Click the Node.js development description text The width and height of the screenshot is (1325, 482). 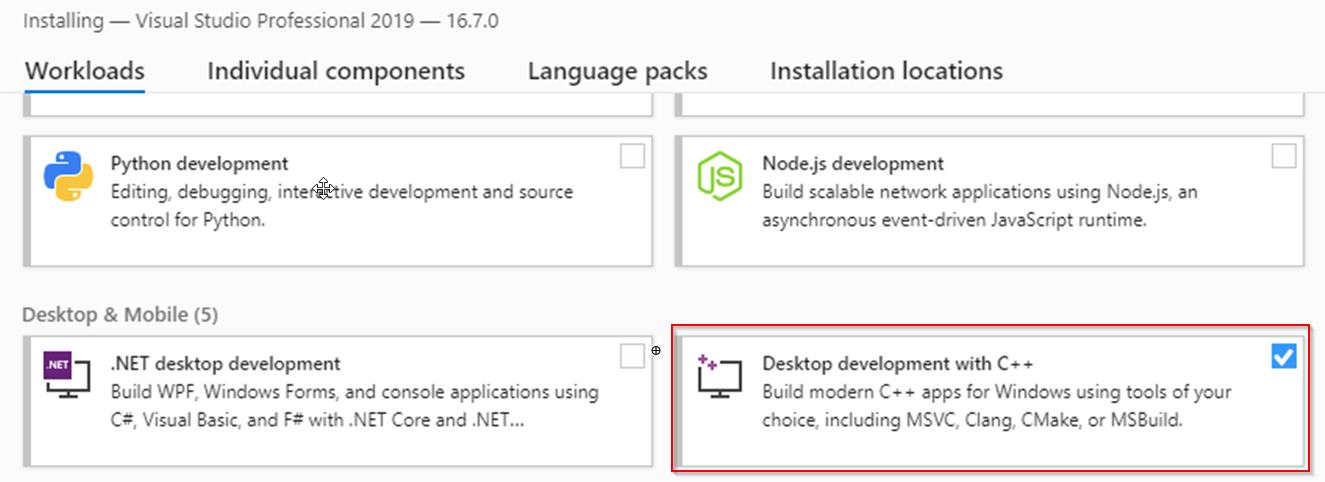(x=980, y=205)
